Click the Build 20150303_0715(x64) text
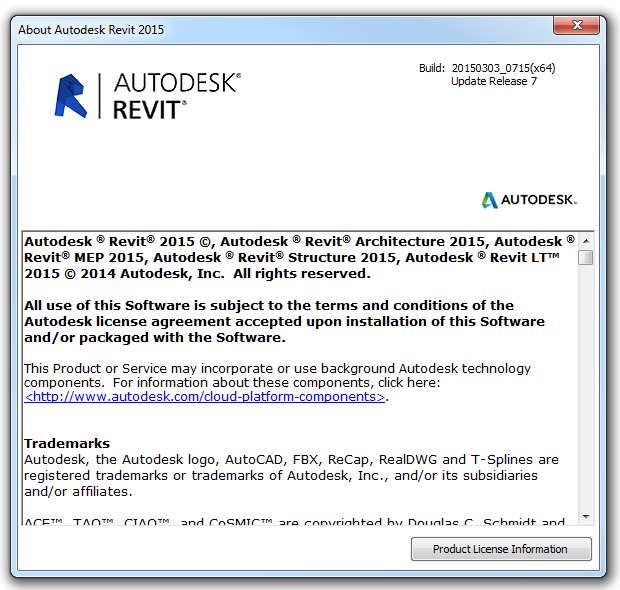 [487, 68]
